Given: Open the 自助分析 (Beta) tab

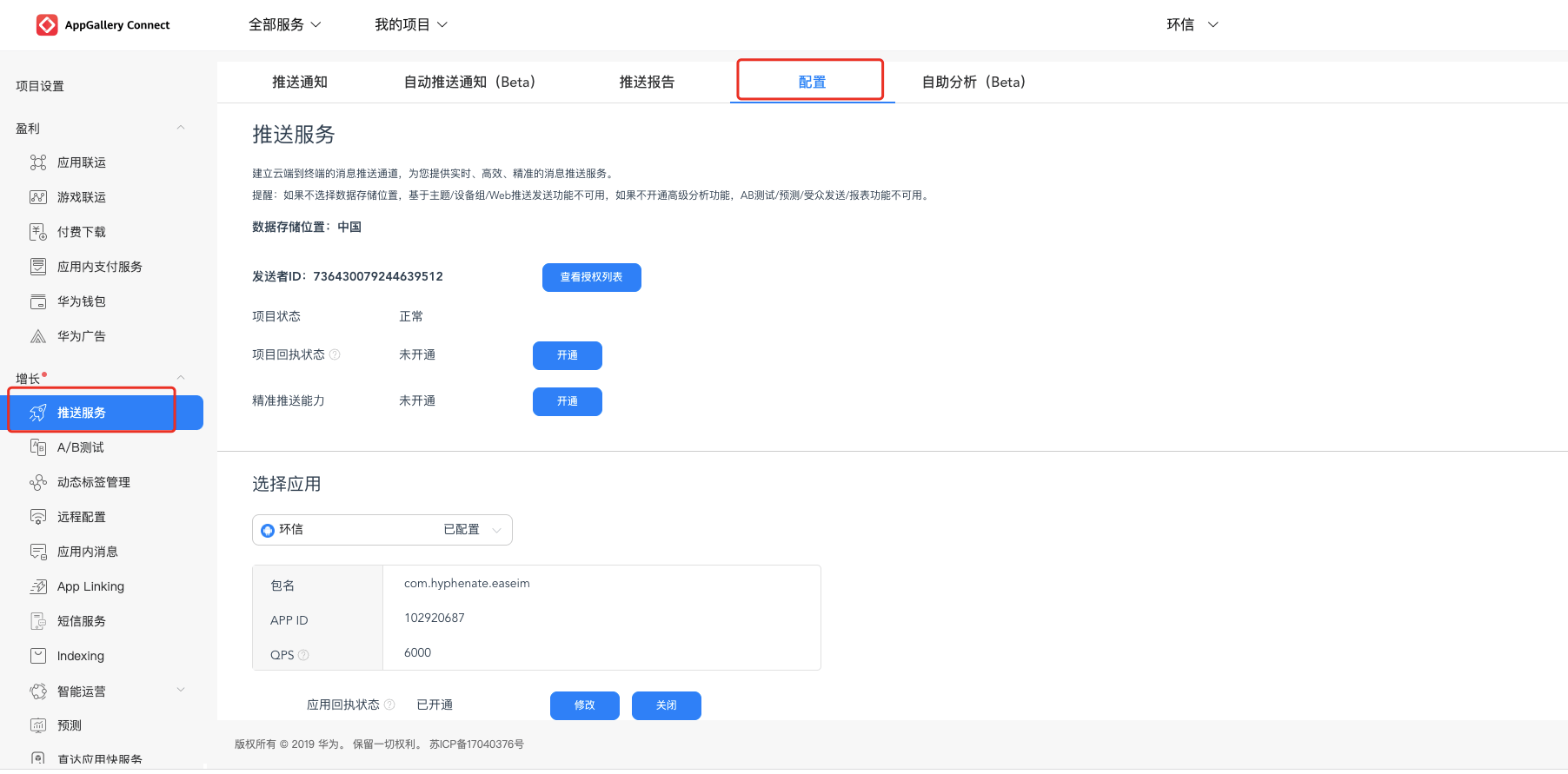Looking at the screenshot, I should coord(974,82).
